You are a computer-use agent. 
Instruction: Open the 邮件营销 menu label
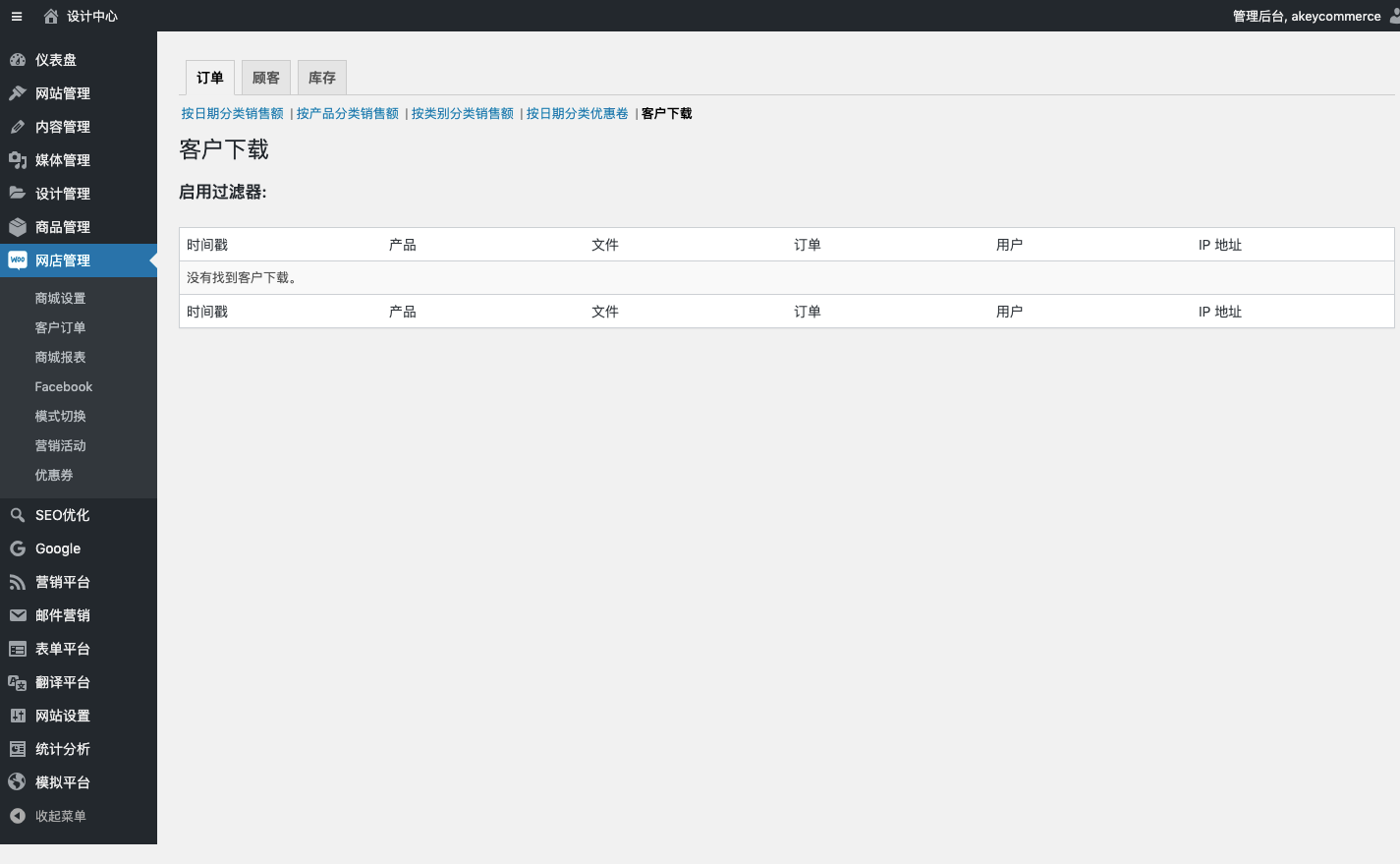pos(63,615)
